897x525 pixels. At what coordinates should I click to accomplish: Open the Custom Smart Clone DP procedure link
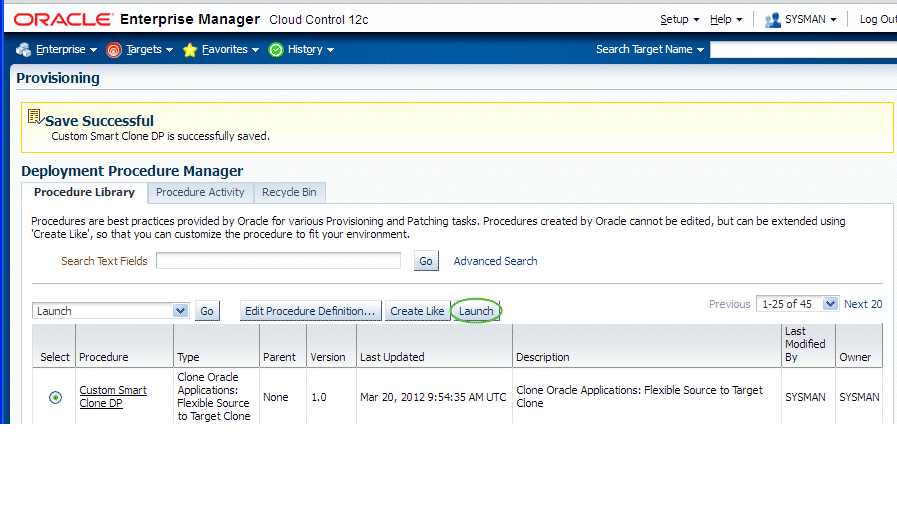[x=113, y=396]
